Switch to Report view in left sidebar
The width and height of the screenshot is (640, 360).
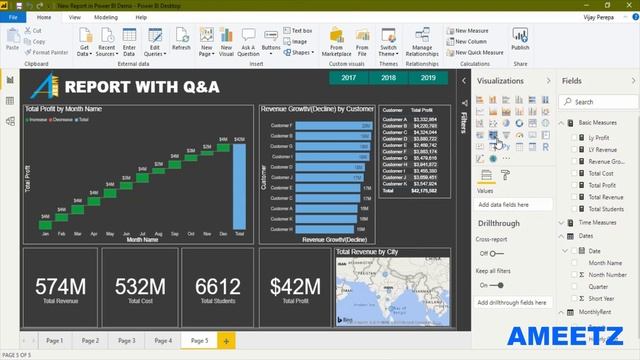[x=10, y=80]
